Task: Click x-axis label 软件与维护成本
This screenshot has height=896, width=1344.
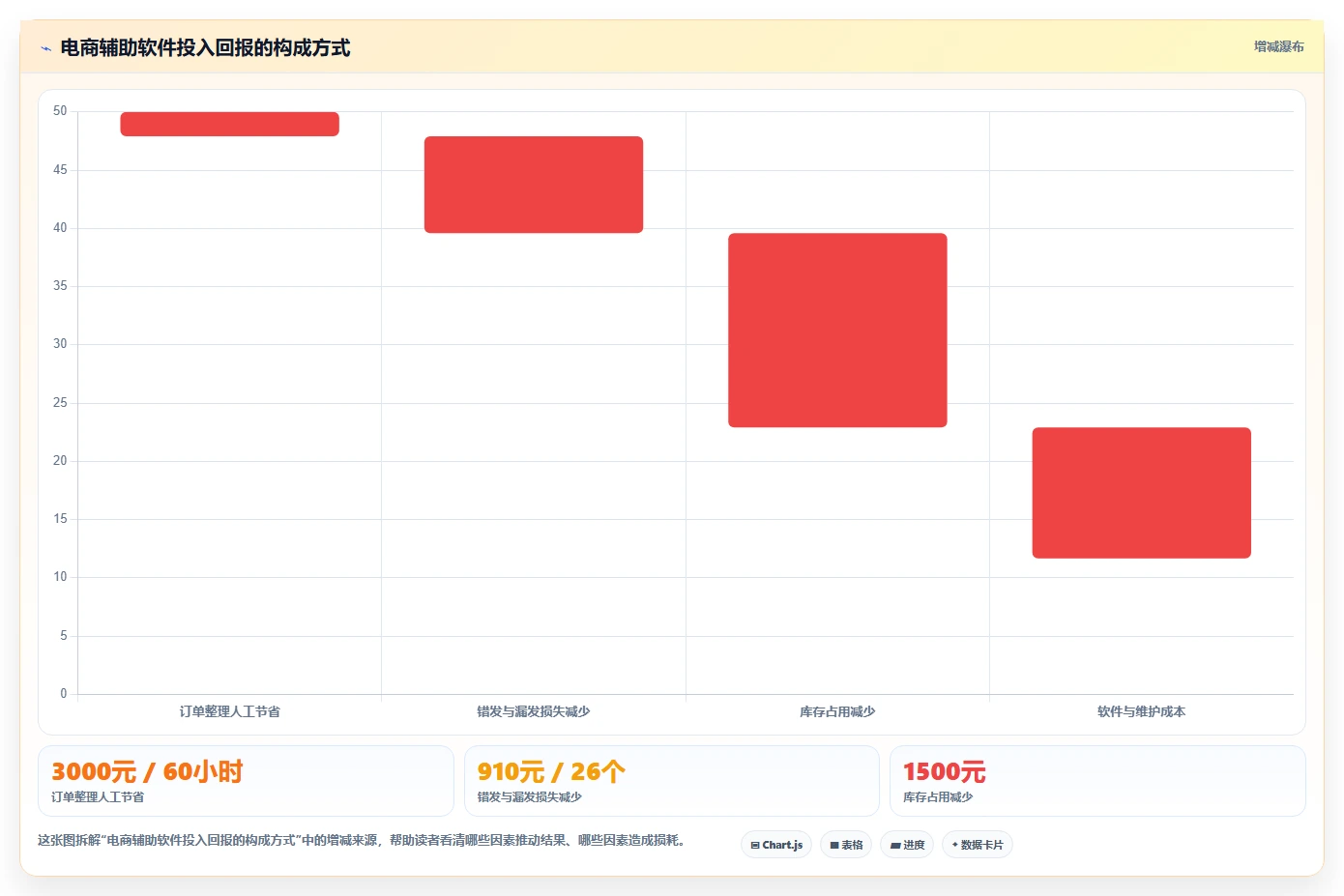Action: point(1142,711)
